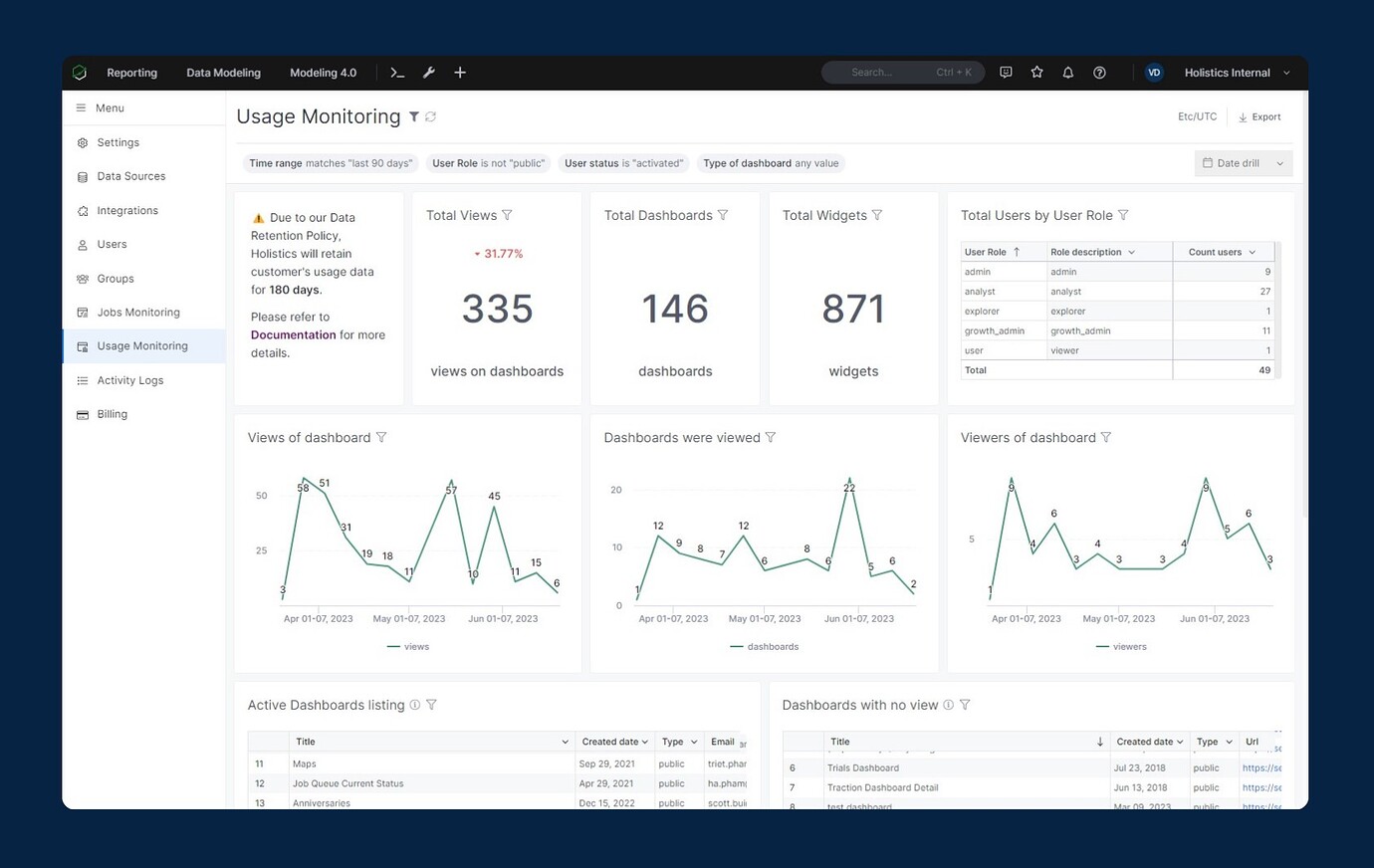
Task: Click the star favorites icon in the top bar
Action: click(1036, 72)
